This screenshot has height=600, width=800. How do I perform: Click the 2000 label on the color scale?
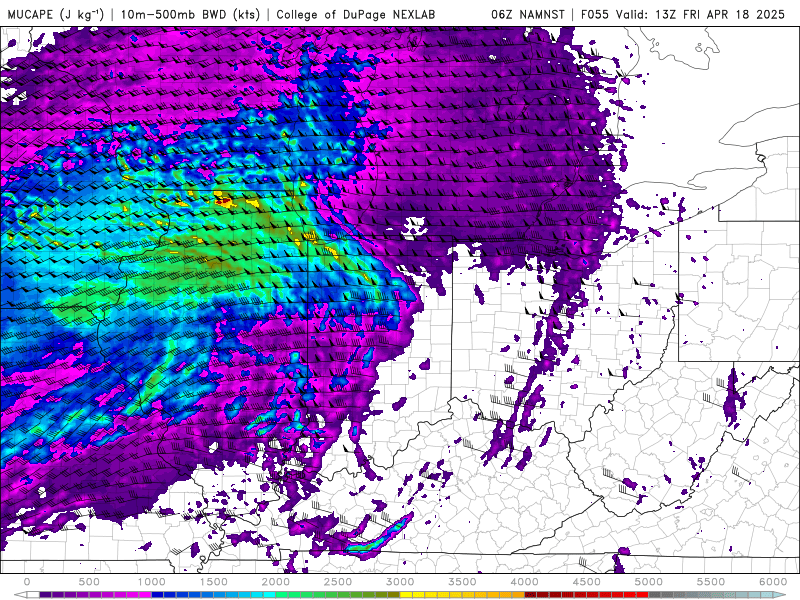click(276, 582)
